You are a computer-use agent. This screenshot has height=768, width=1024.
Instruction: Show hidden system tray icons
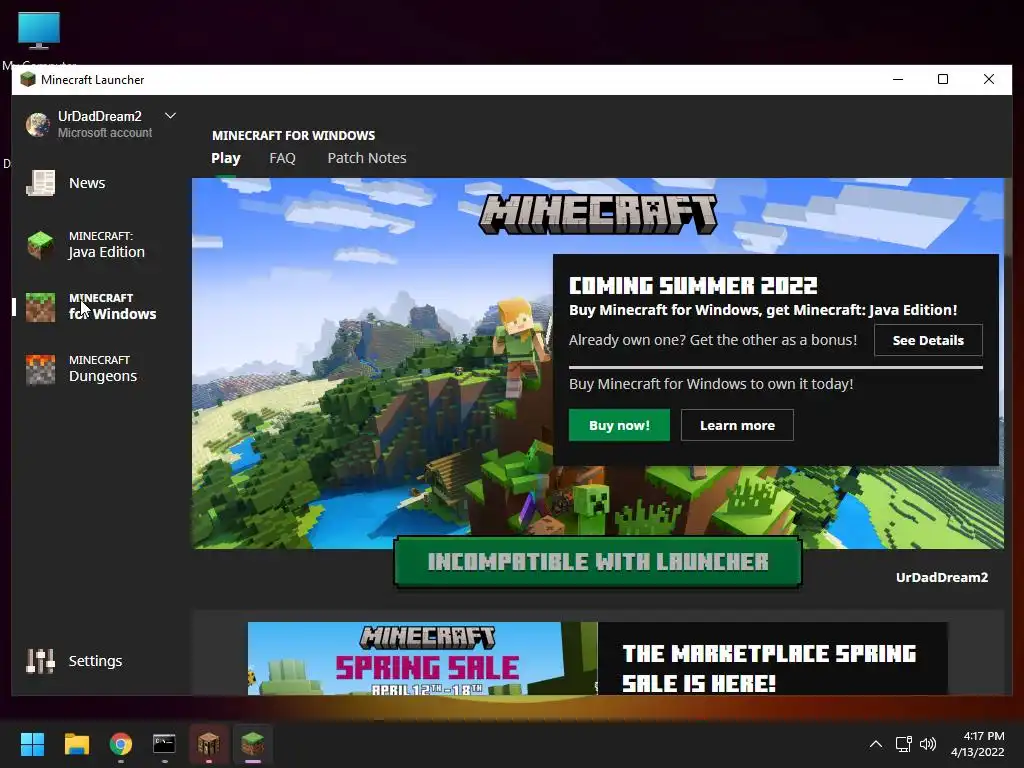(876, 744)
